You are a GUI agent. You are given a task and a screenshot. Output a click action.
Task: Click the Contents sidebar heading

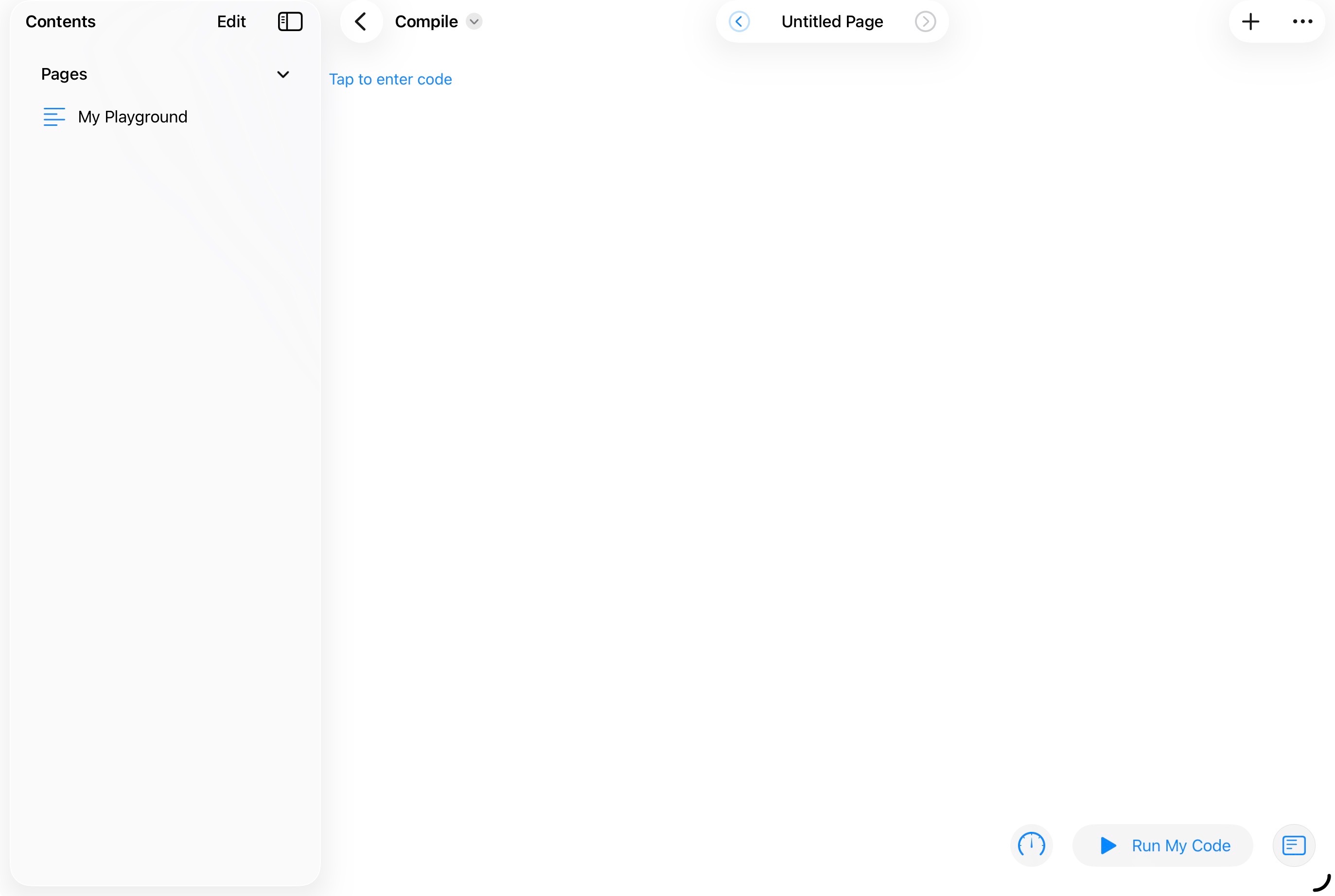click(x=61, y=22)
